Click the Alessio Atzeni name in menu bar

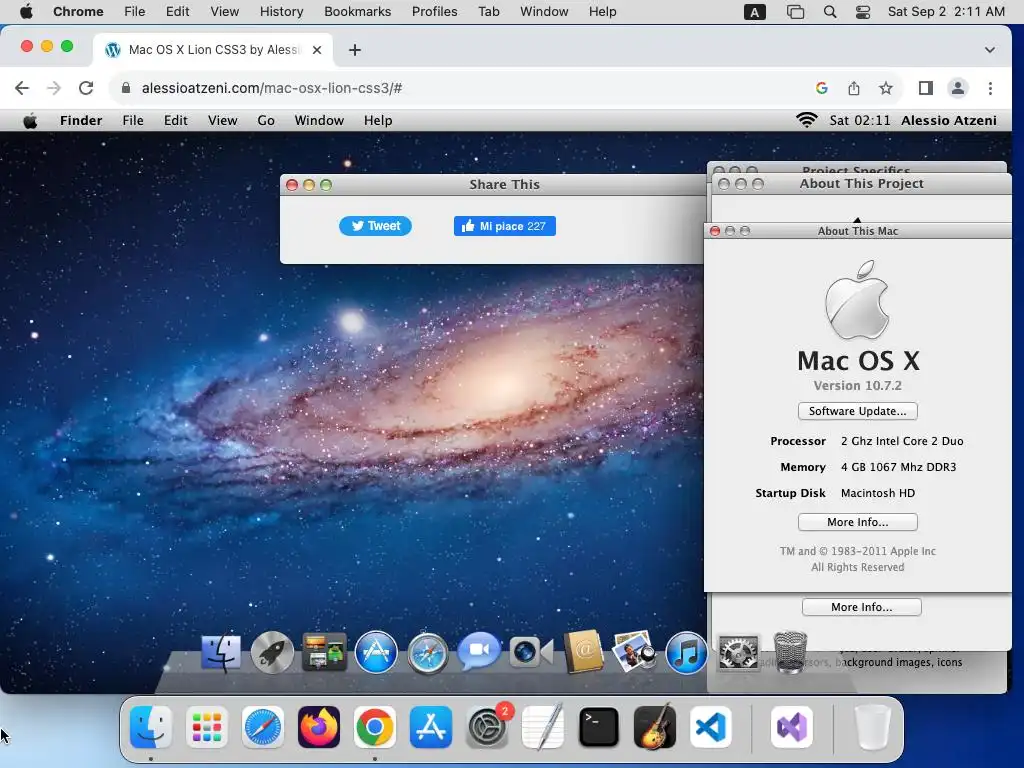point(949,121)
